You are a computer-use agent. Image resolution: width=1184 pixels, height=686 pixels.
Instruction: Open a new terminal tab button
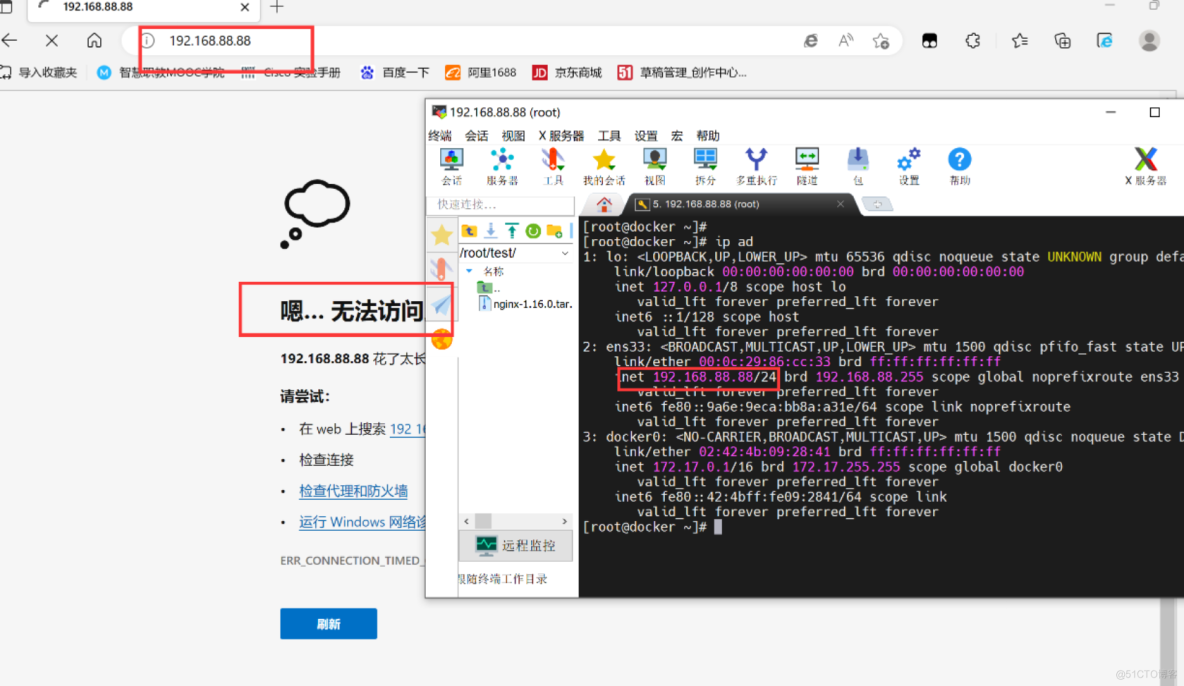(x=877, y=204)
